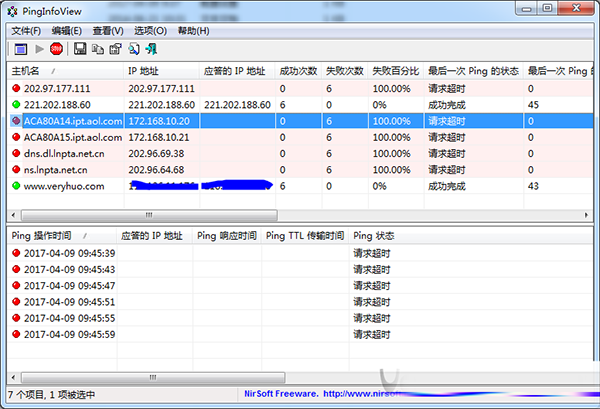This screenshot has width=600, height=409.
Task: Open the 查看(V) menu
Action: coord(109,30)
